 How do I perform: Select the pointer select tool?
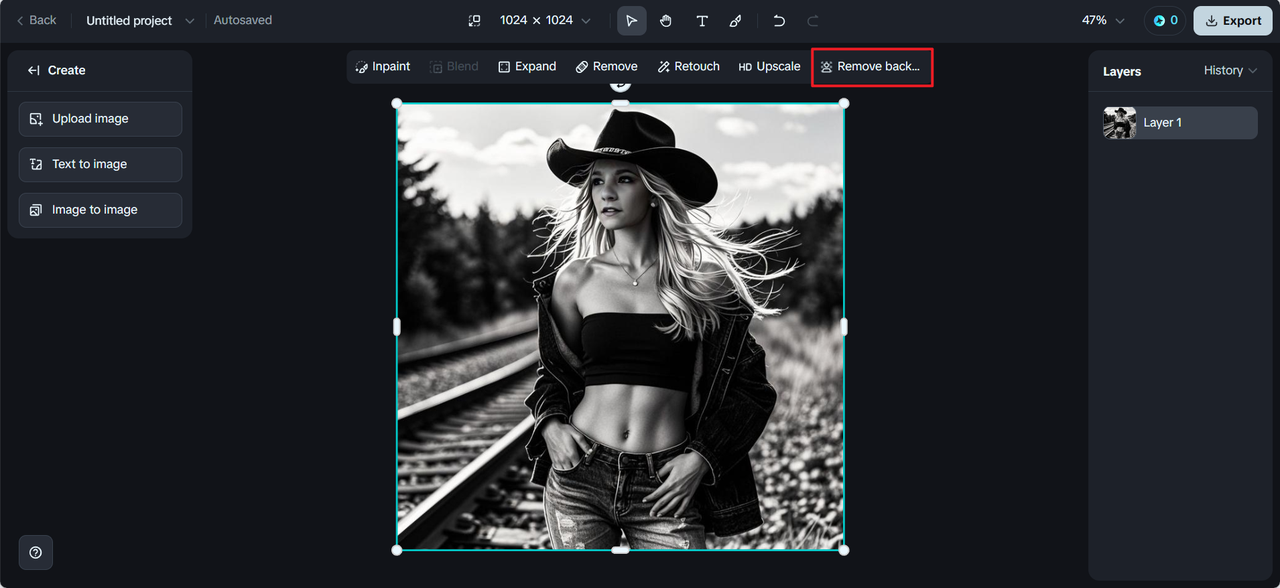point(631,20)
